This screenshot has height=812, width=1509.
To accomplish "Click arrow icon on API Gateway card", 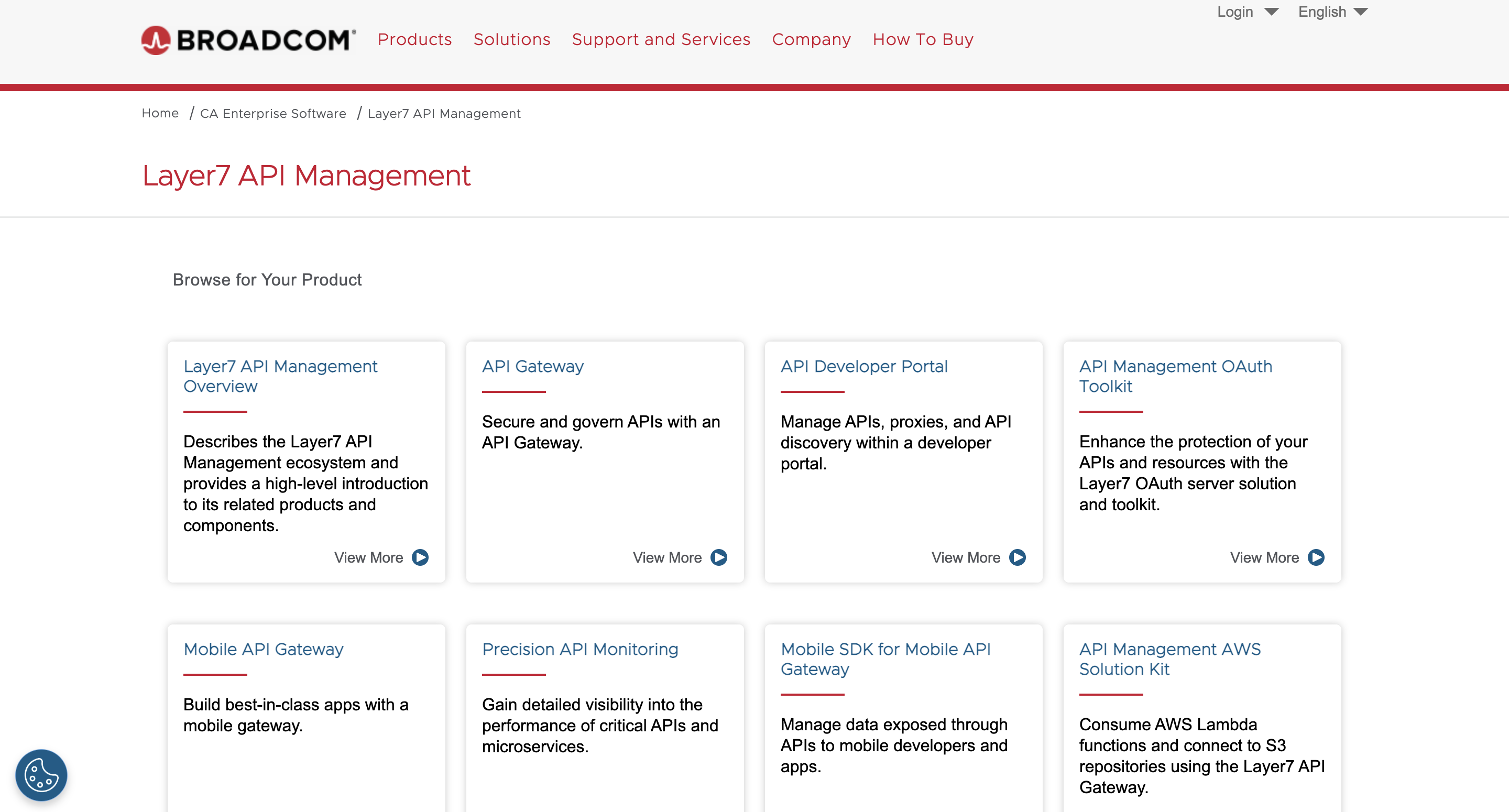I will tap(719, 557).
